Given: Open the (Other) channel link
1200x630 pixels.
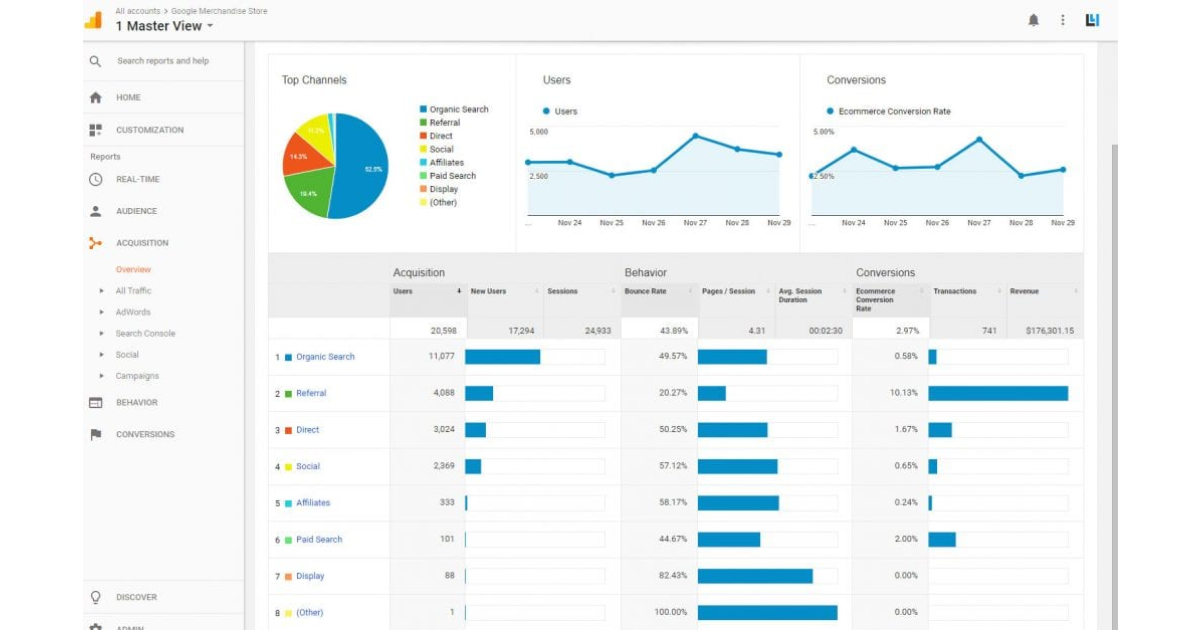Looking at the screenshot, I should coord(310,613).
